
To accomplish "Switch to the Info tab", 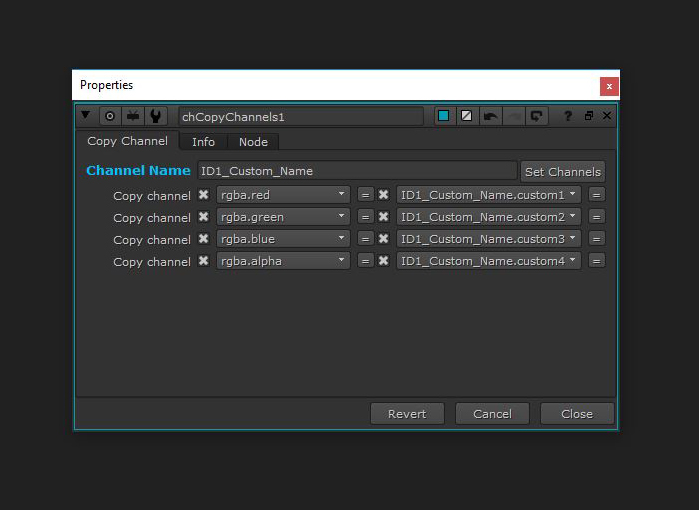I will pos(203,142).
